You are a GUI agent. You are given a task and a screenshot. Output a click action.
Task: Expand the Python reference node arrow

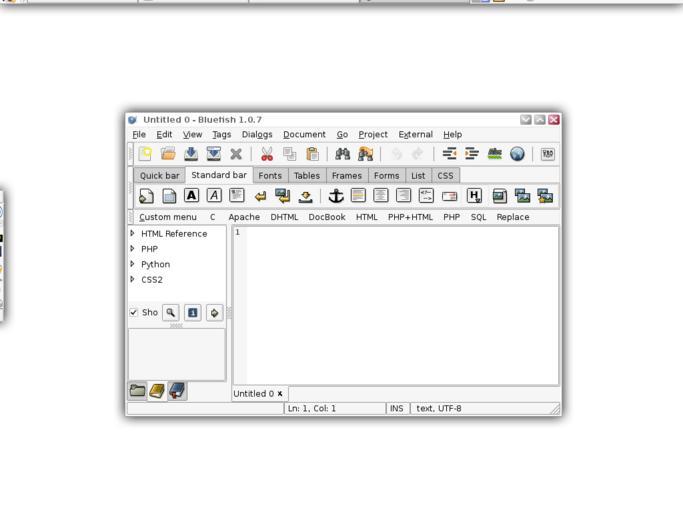tap(132, 264)
